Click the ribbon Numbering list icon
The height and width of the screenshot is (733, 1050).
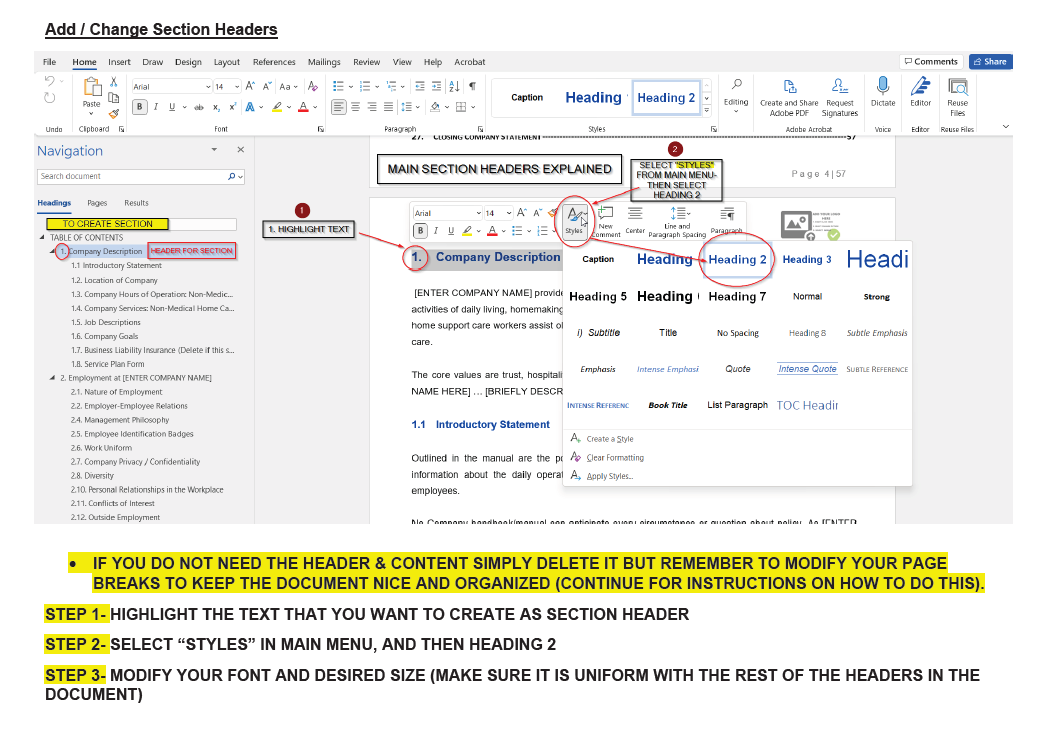pyautogui.click(x=365, y=86)
